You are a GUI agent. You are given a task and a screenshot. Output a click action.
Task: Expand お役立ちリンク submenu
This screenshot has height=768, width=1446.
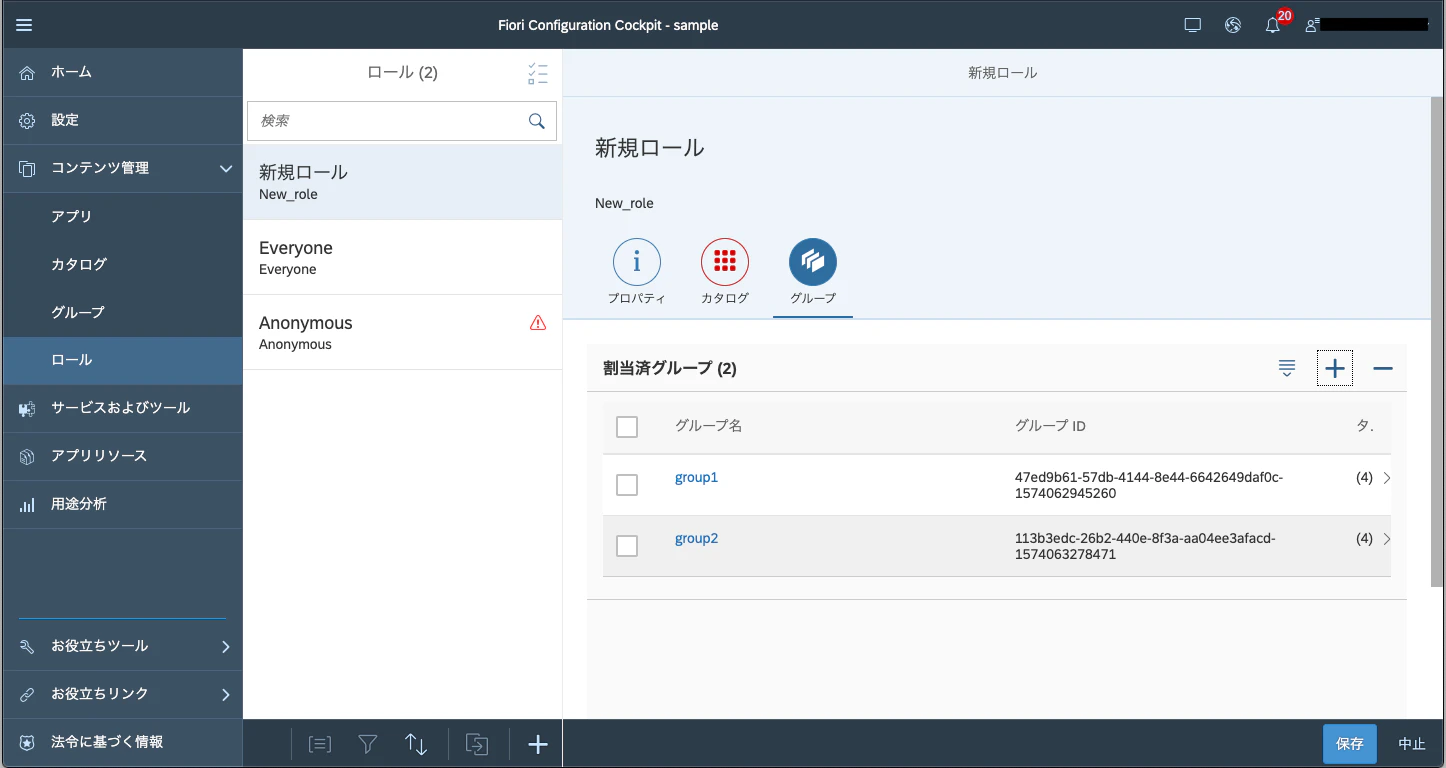[x=226, y=694]
